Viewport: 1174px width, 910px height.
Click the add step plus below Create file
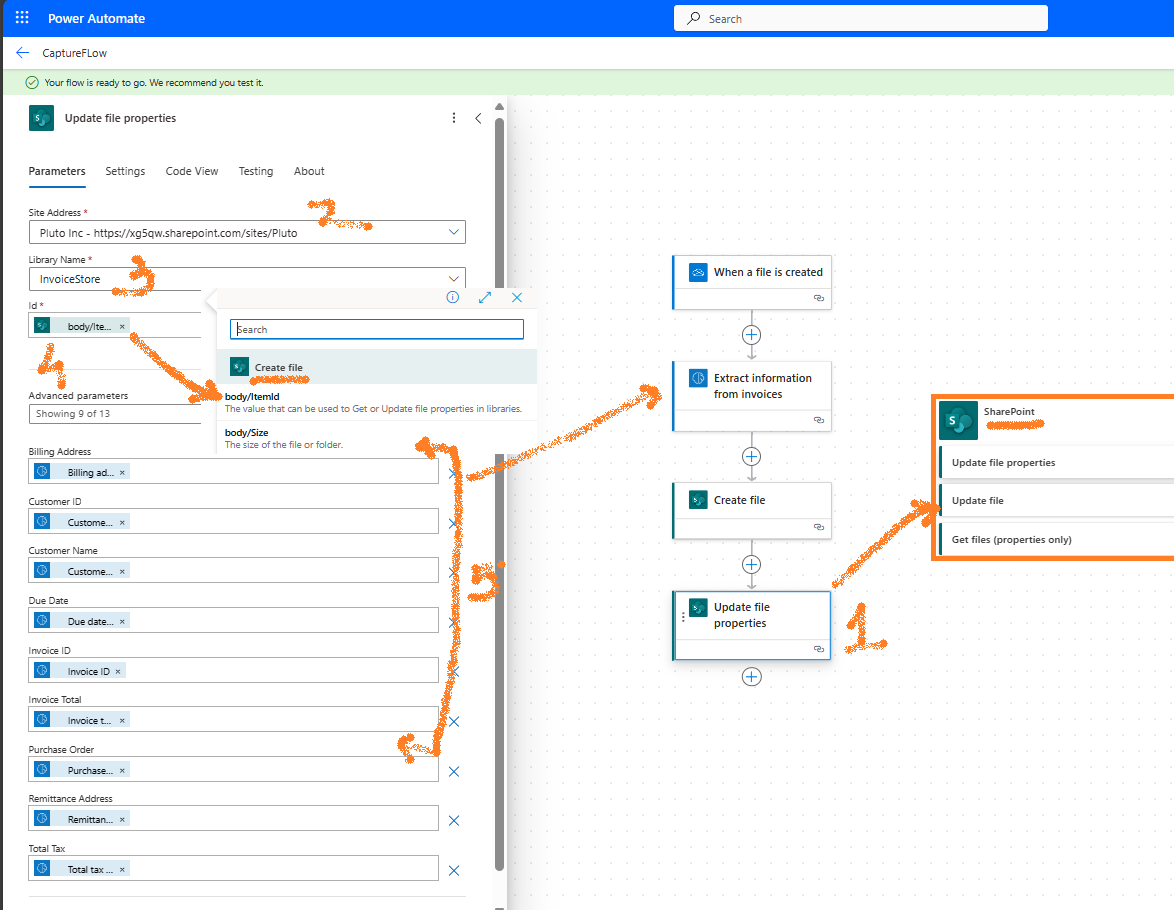pos(752,564)
